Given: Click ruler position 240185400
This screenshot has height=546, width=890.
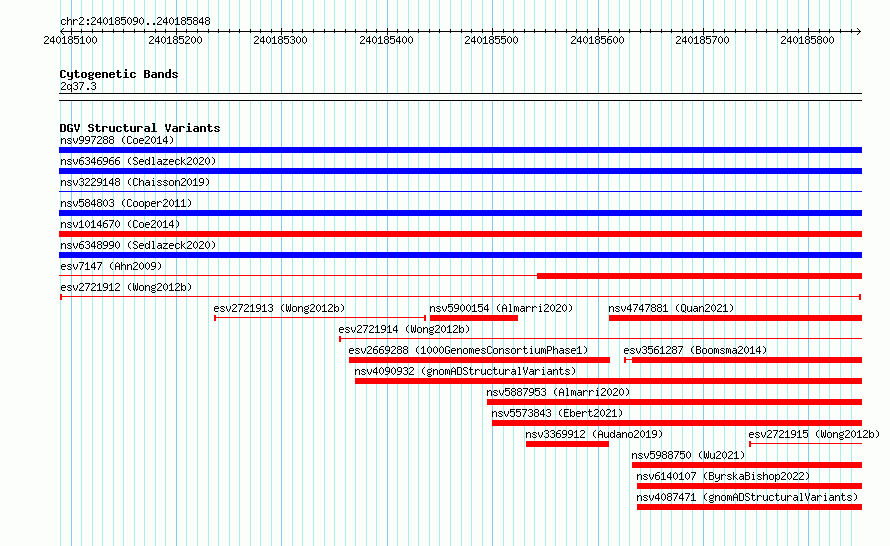Looking at the screenshot, I should point(387,40).
